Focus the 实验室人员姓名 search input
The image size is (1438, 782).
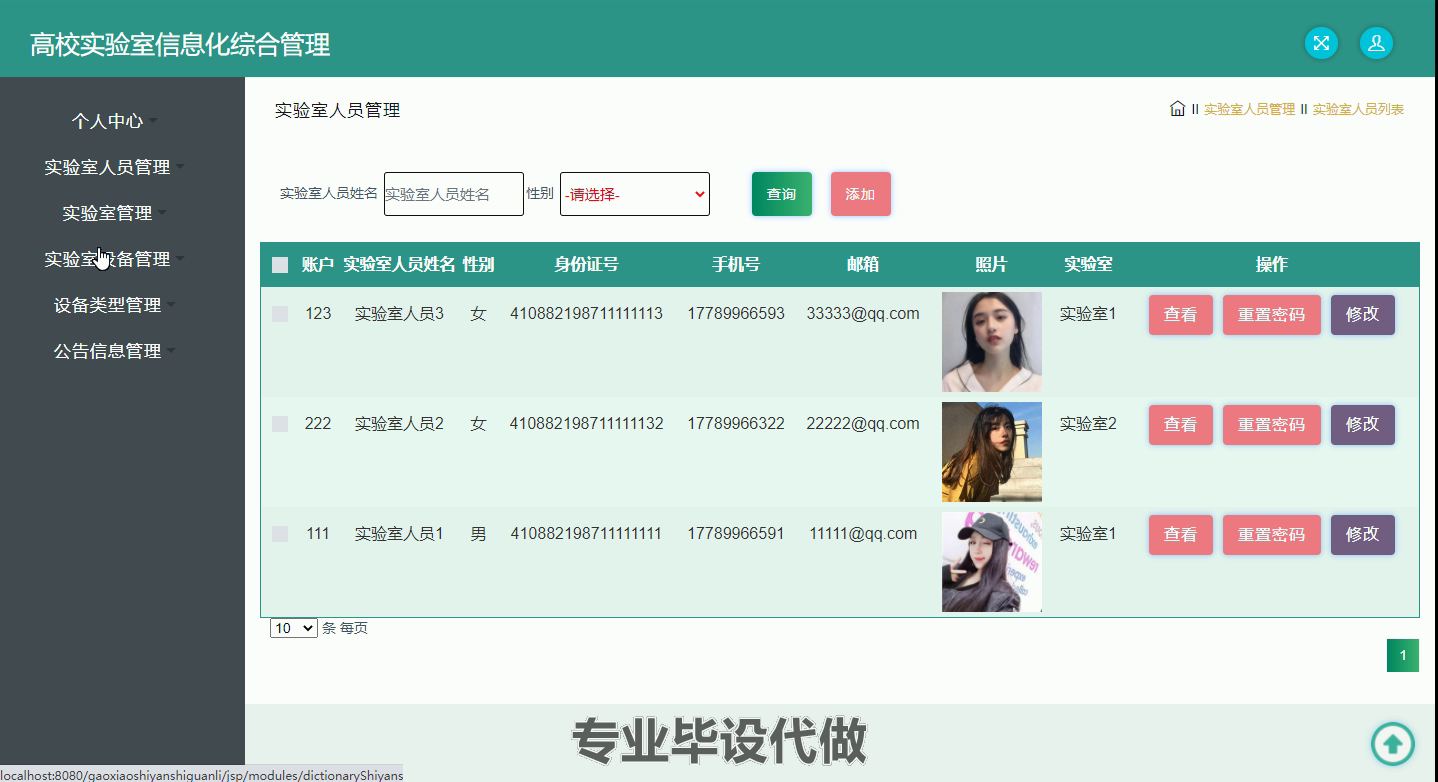454,194
